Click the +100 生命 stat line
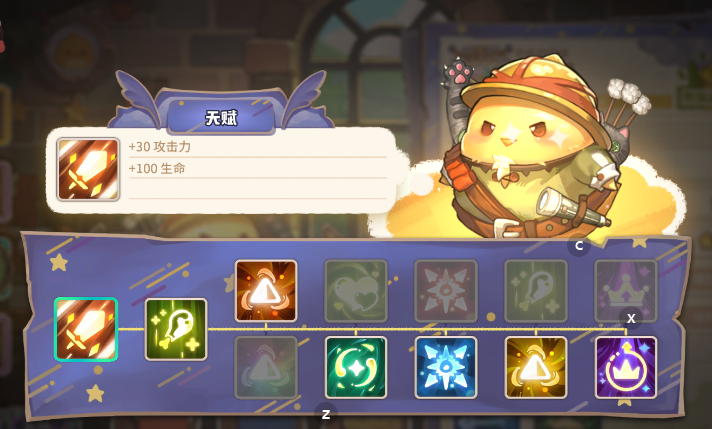 pyautogui.click(x=157, y=168)
